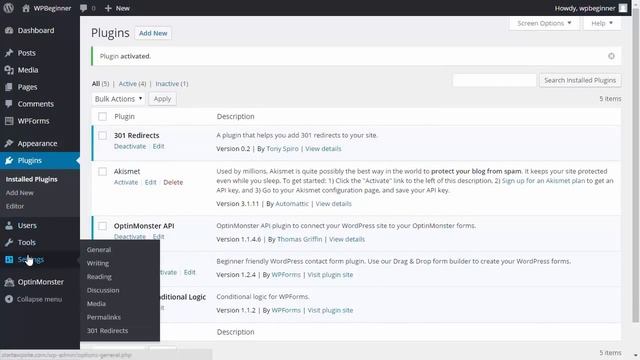Dismiss the Plugin activated notice
This screenshot has height=360, width=640.
[611, 56]
